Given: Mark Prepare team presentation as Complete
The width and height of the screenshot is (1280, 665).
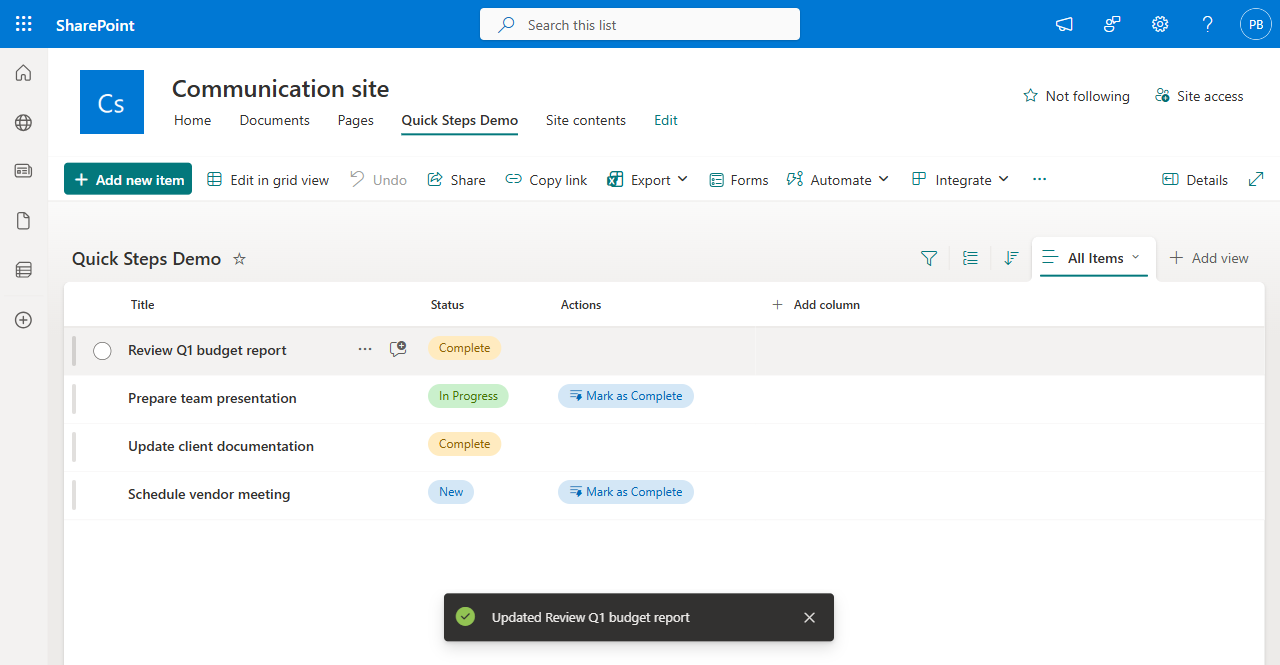Looking at the screenshot, I should 626,396.
